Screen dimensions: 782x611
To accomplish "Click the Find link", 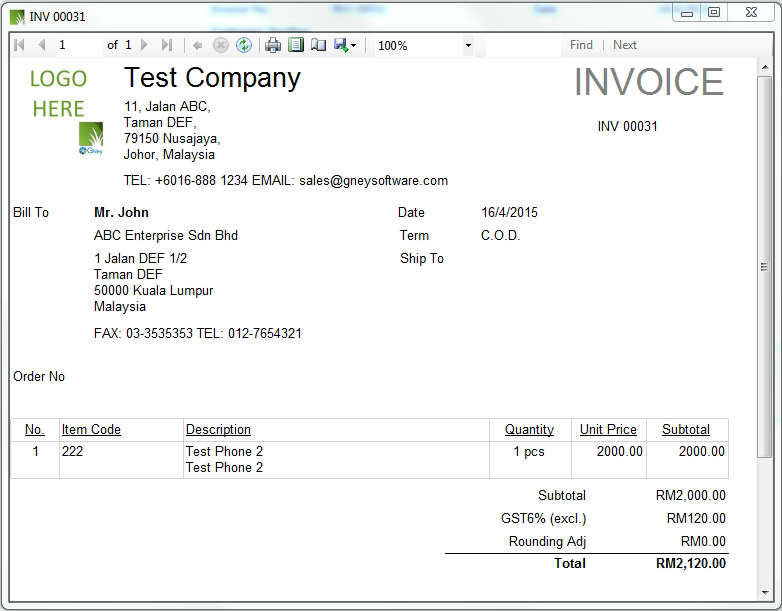I will tap(582, 45).
